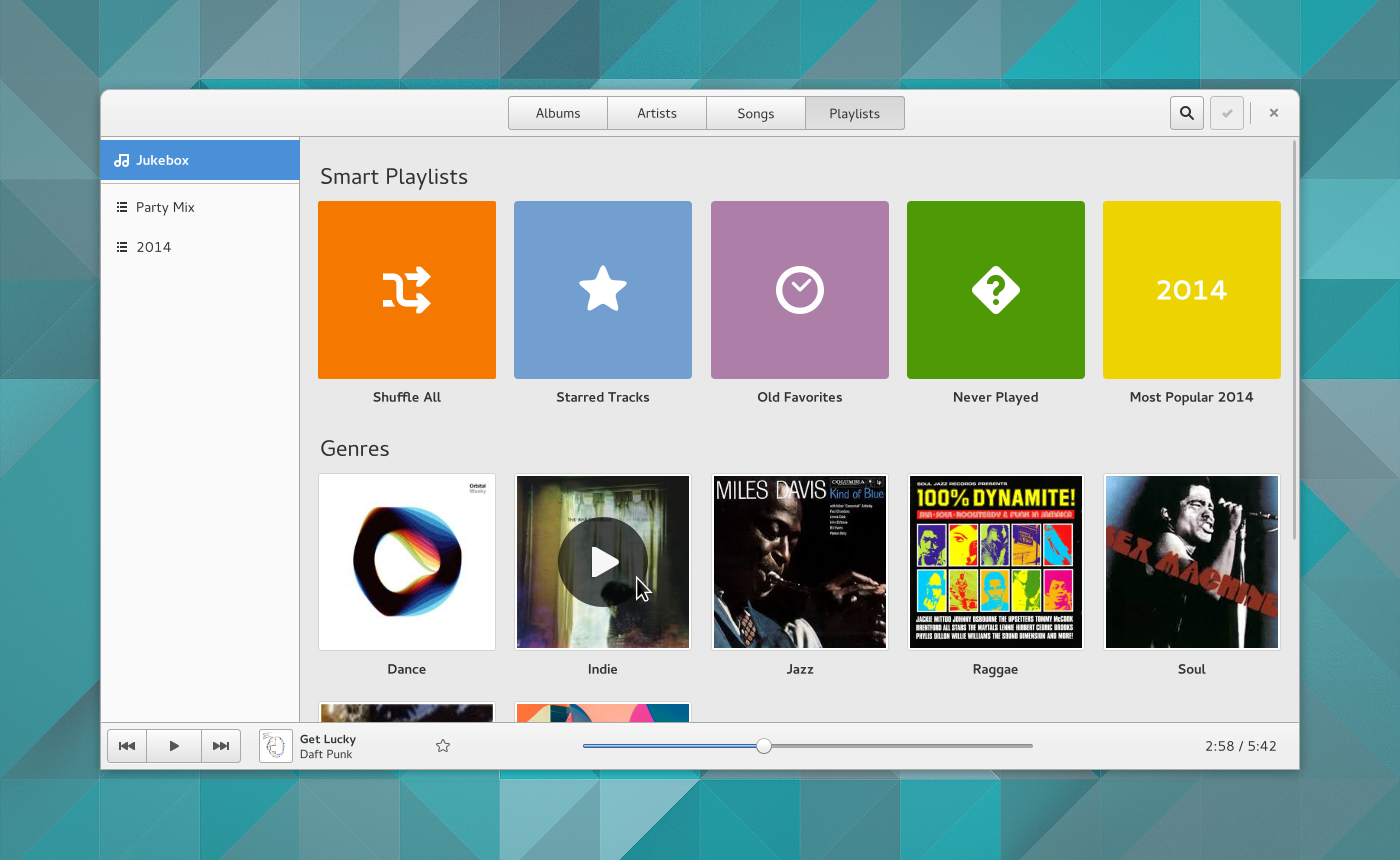The image size is (1400, 860).
Task: Open the Dance genre album cover
Action: point(407,562)
